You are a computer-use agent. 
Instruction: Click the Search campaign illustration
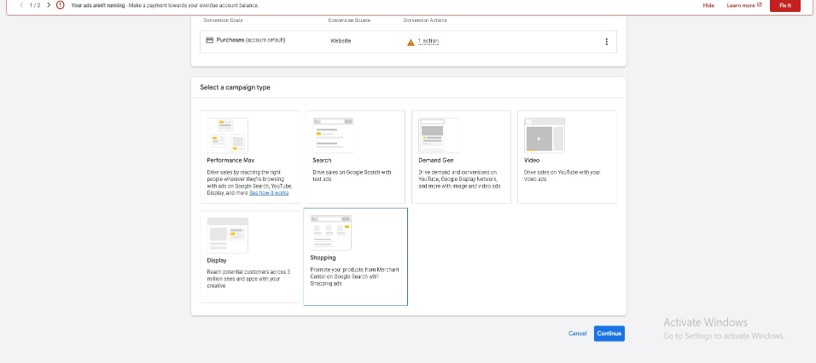[x=333, y=135]
